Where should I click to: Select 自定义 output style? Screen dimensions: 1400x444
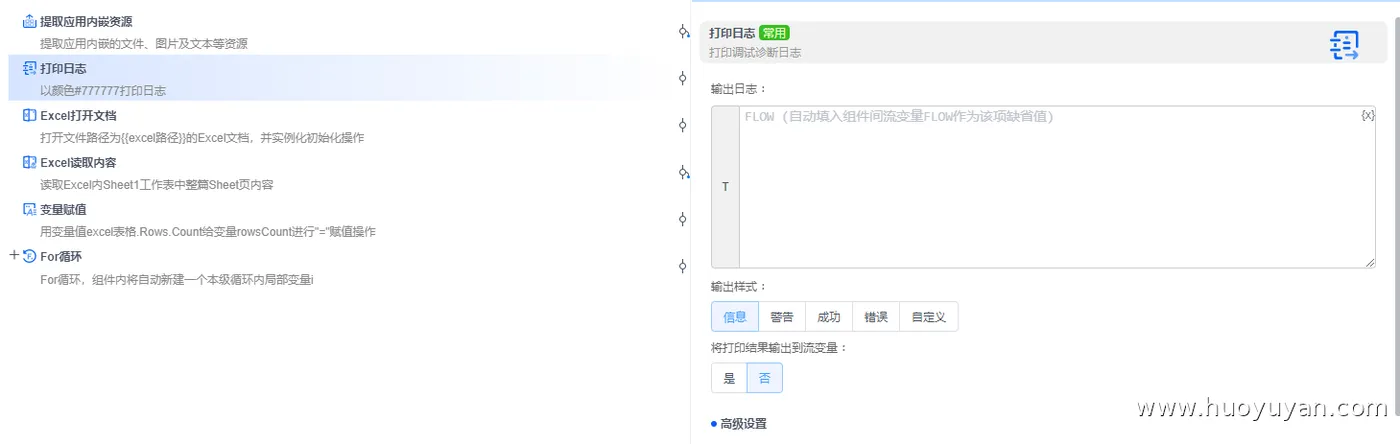929,317
